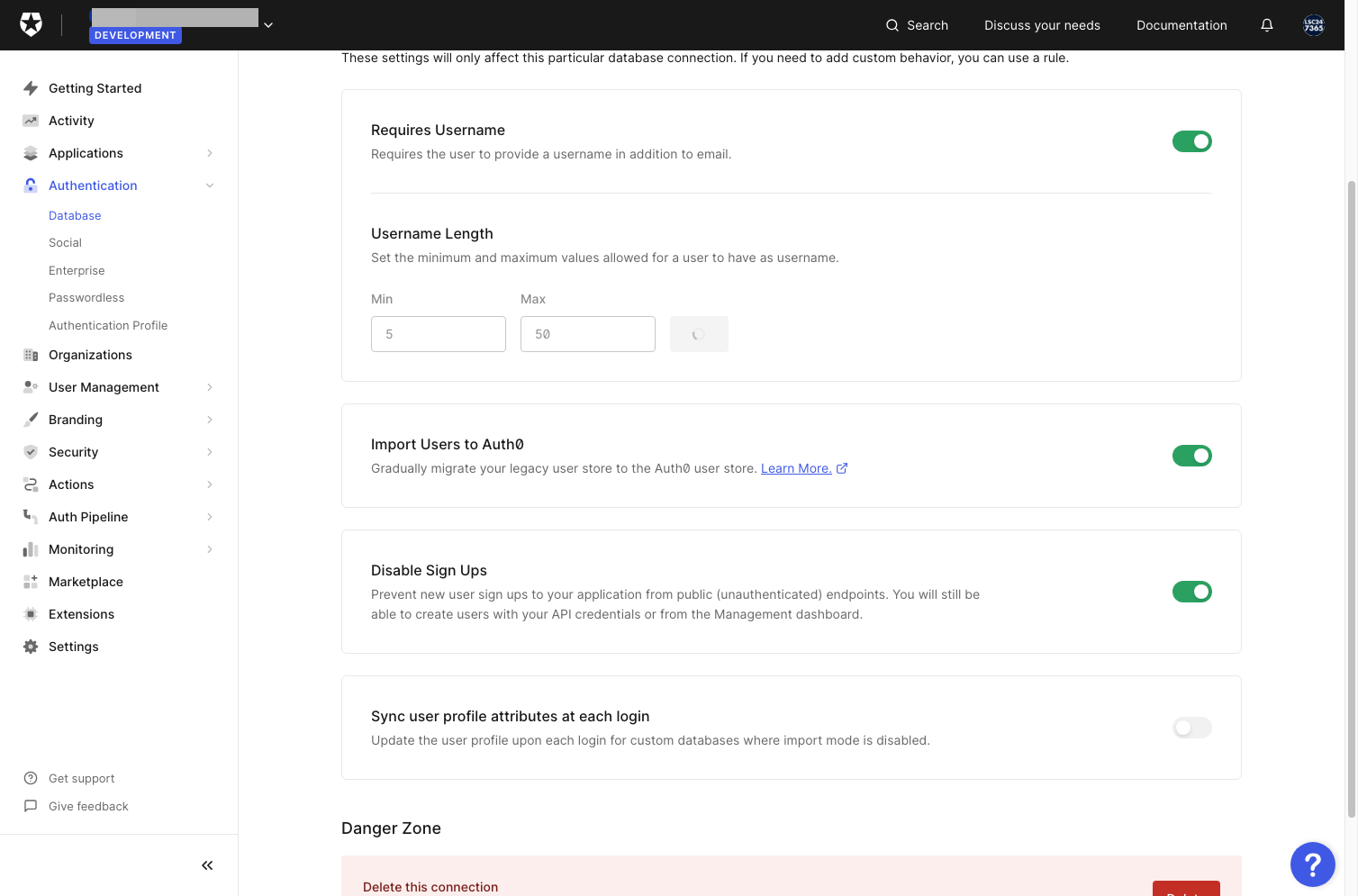Click the Getting Started lightning icon
The width and height of the screenshot is (1358, 896).
(x=31, y=88)
